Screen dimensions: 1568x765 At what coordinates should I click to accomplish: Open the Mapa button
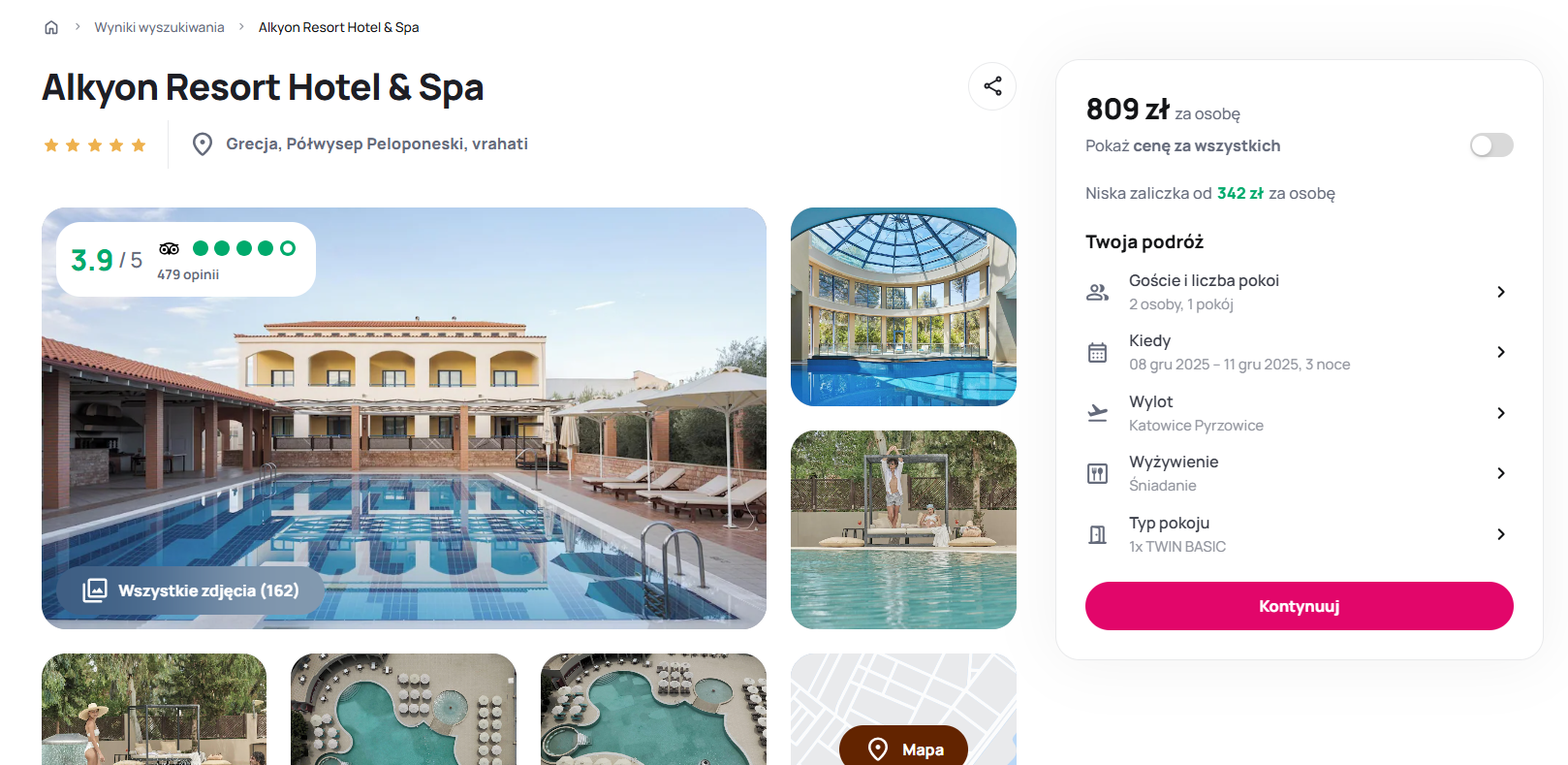pos(903,747)
